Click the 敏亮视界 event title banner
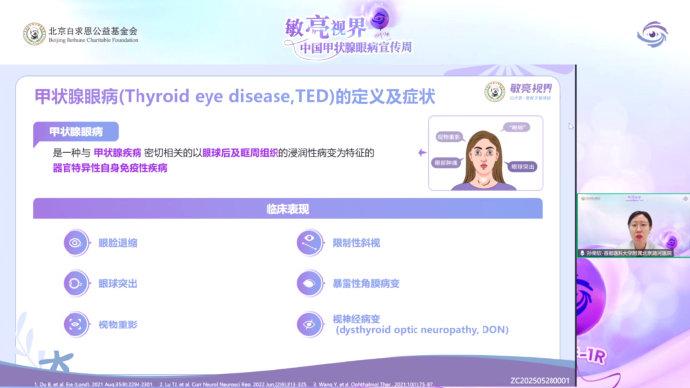690x388 pixels. 348,32
